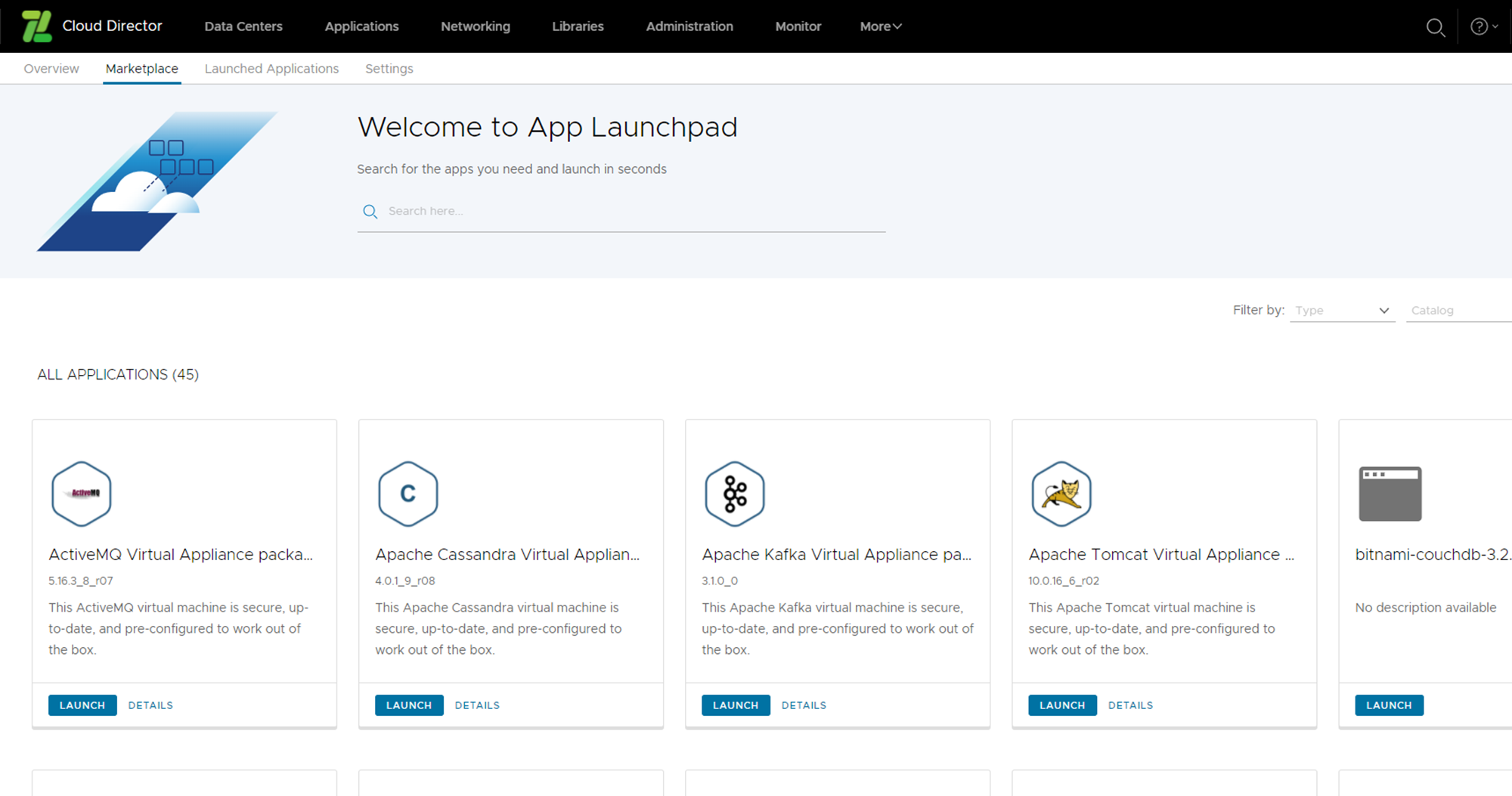Click the bitnami-couchdb generic window icon

(1390, 494)
